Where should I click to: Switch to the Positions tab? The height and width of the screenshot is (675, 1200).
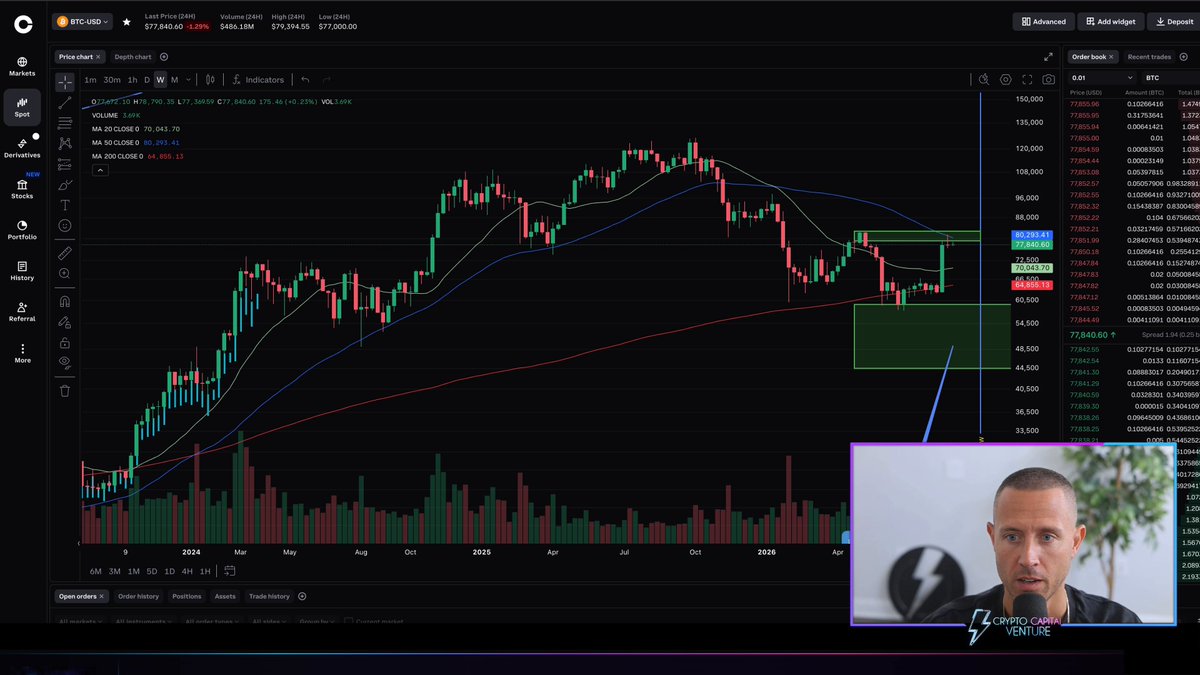click(186, 596)
